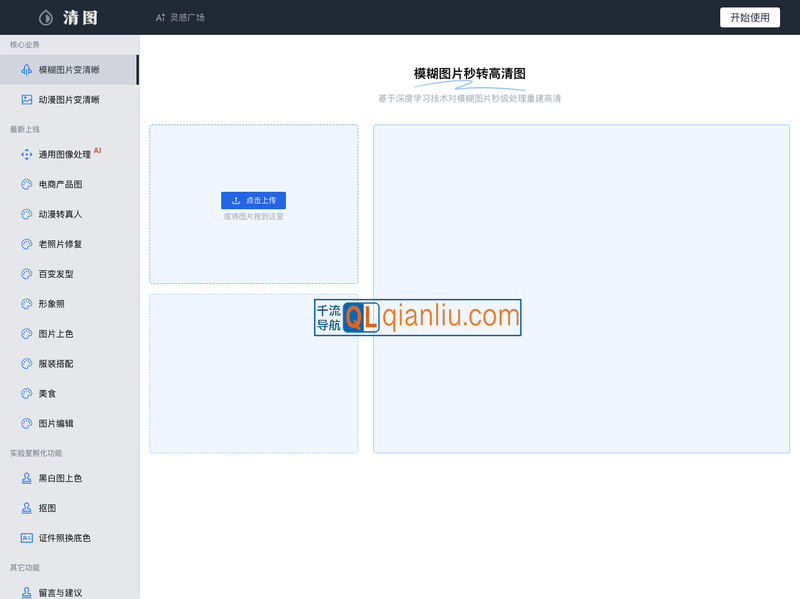
Task: Select the 百变发型 hairstyle icon
Action: click(x=28, y=274)
